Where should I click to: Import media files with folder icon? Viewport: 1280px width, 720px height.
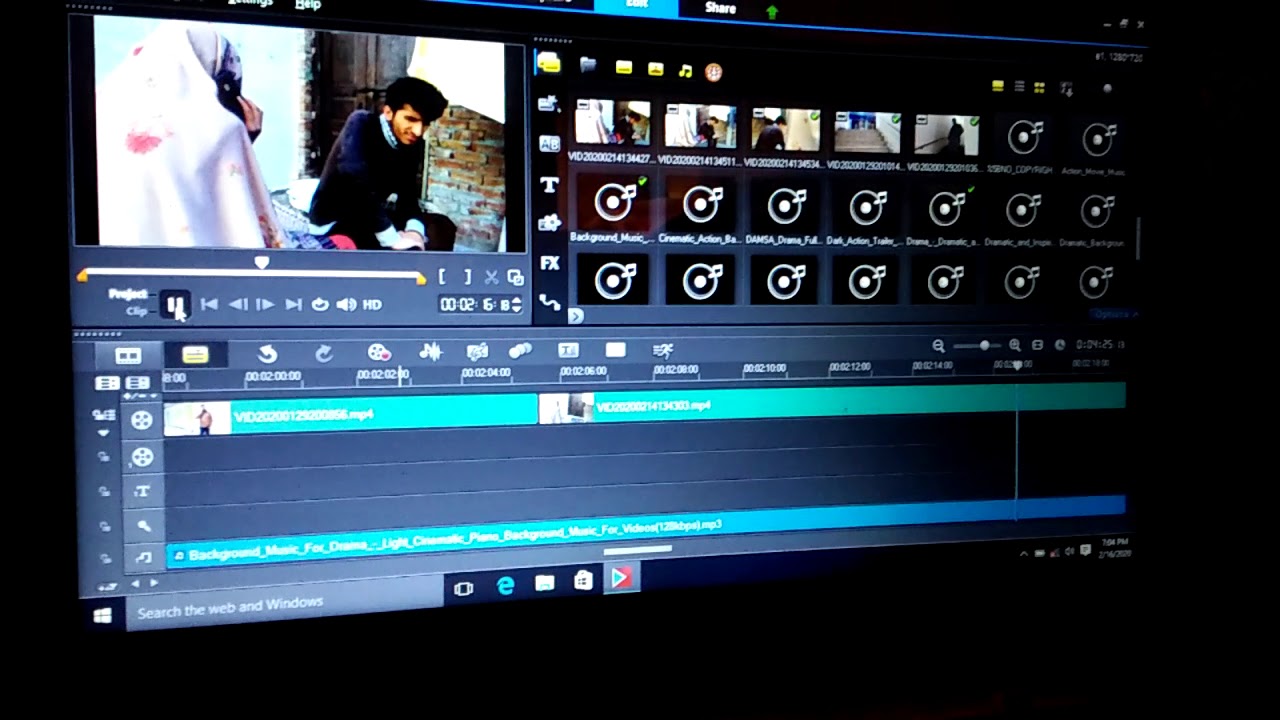pos(588,66)
